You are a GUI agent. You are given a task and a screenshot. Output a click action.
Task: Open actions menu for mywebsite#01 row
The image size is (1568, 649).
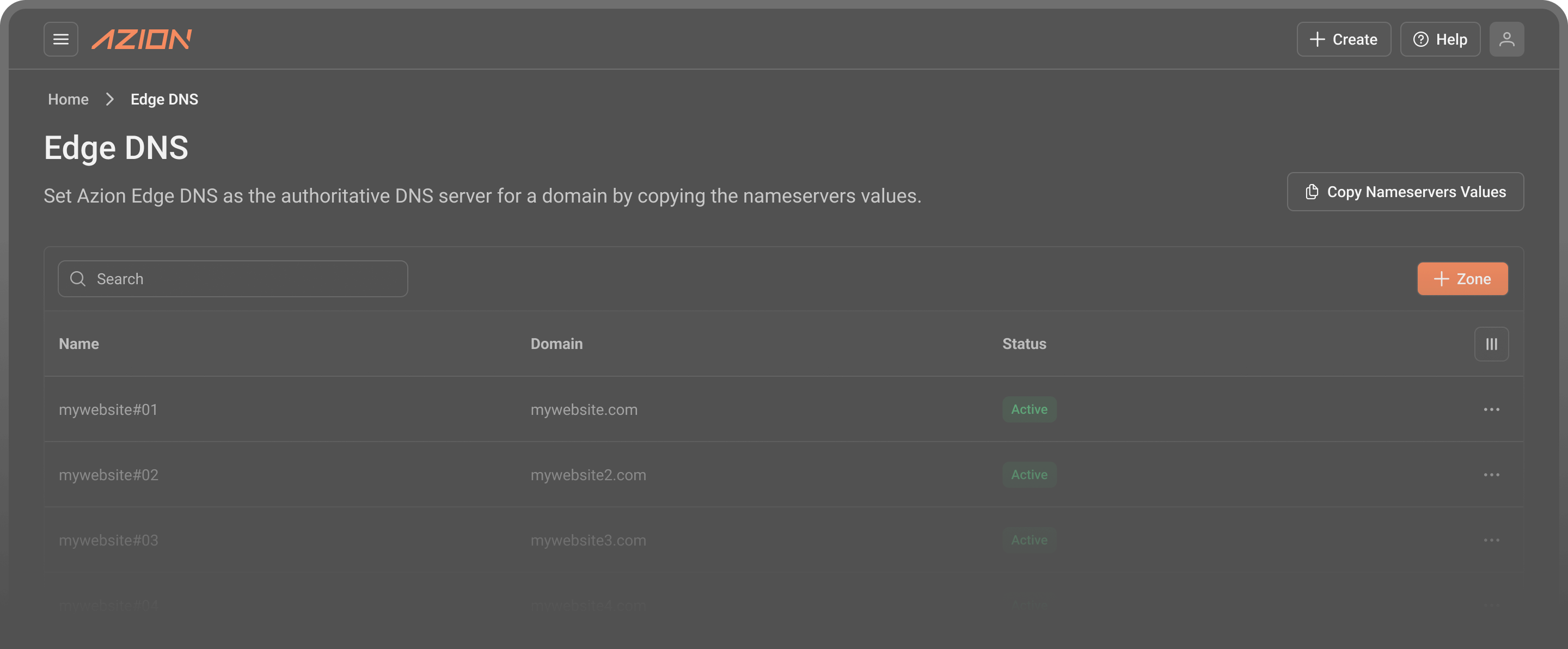click(x=1491, y=409)
